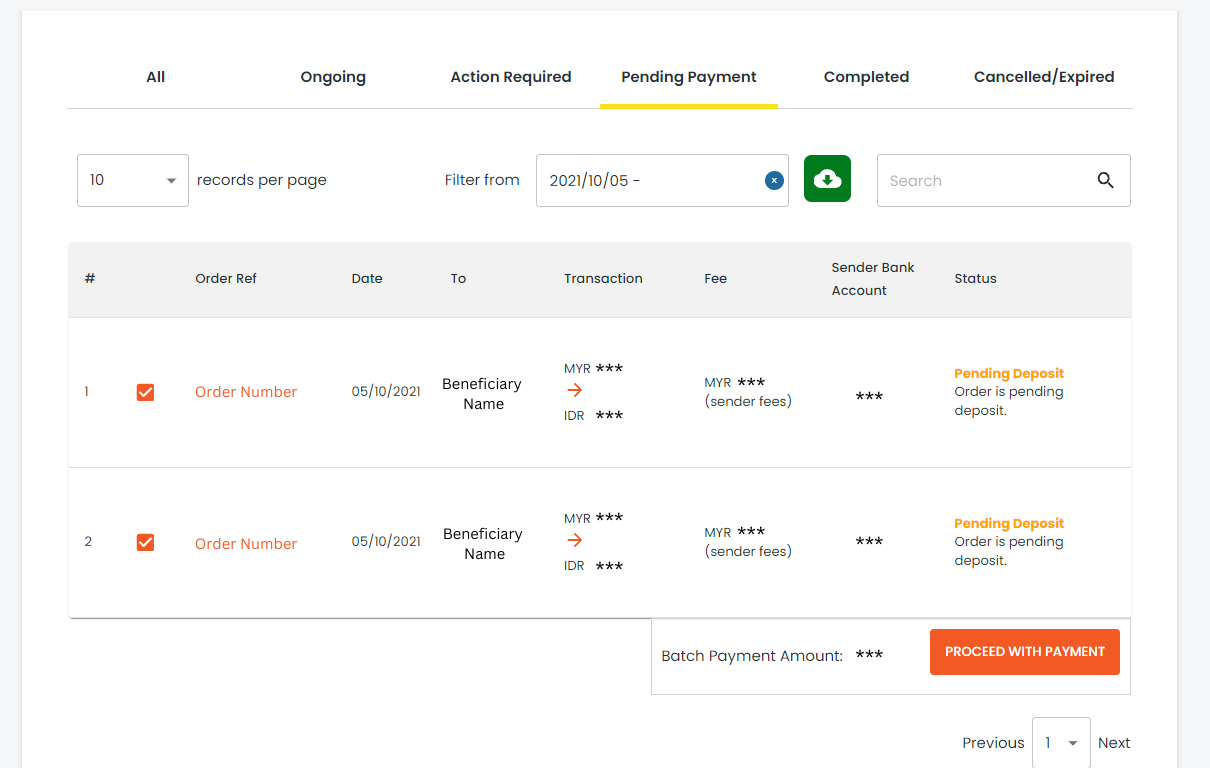This screenshot has height=768, width=1210.
Task: Click the Proceed With Payment button
Action: tap(1025, 652)
